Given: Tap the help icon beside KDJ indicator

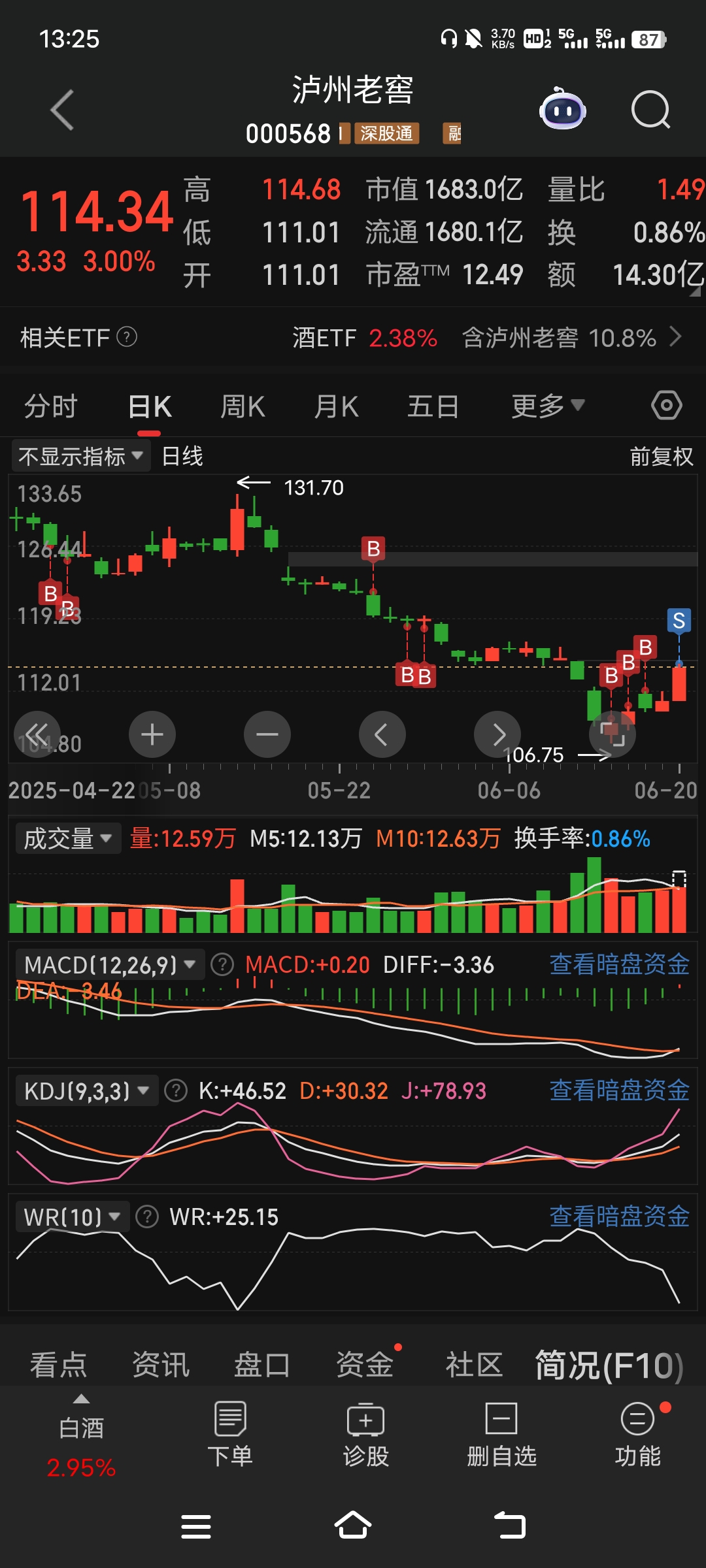Looking at the screenshot, I should tap(176, 1090).
